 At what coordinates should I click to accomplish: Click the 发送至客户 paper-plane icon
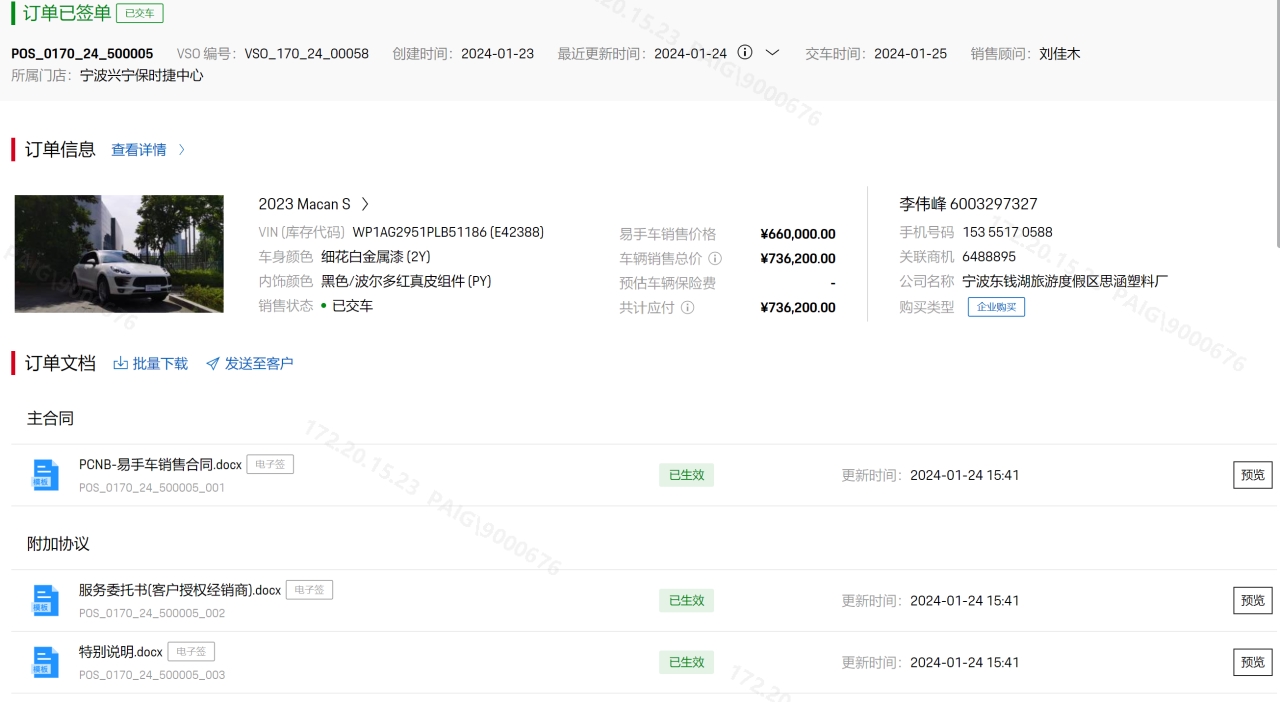pos(213,364)
